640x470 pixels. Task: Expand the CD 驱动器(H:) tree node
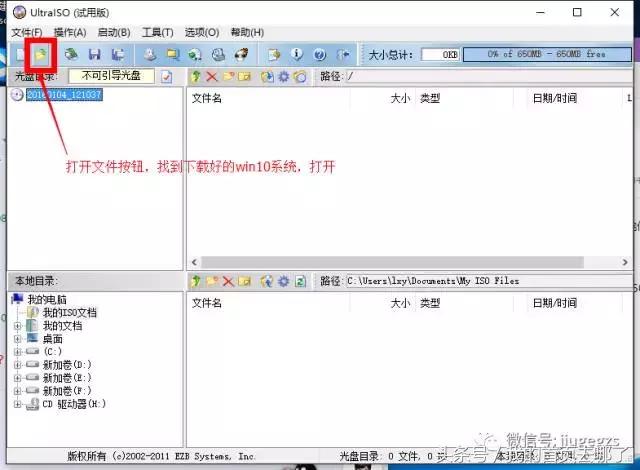[18, 404]
